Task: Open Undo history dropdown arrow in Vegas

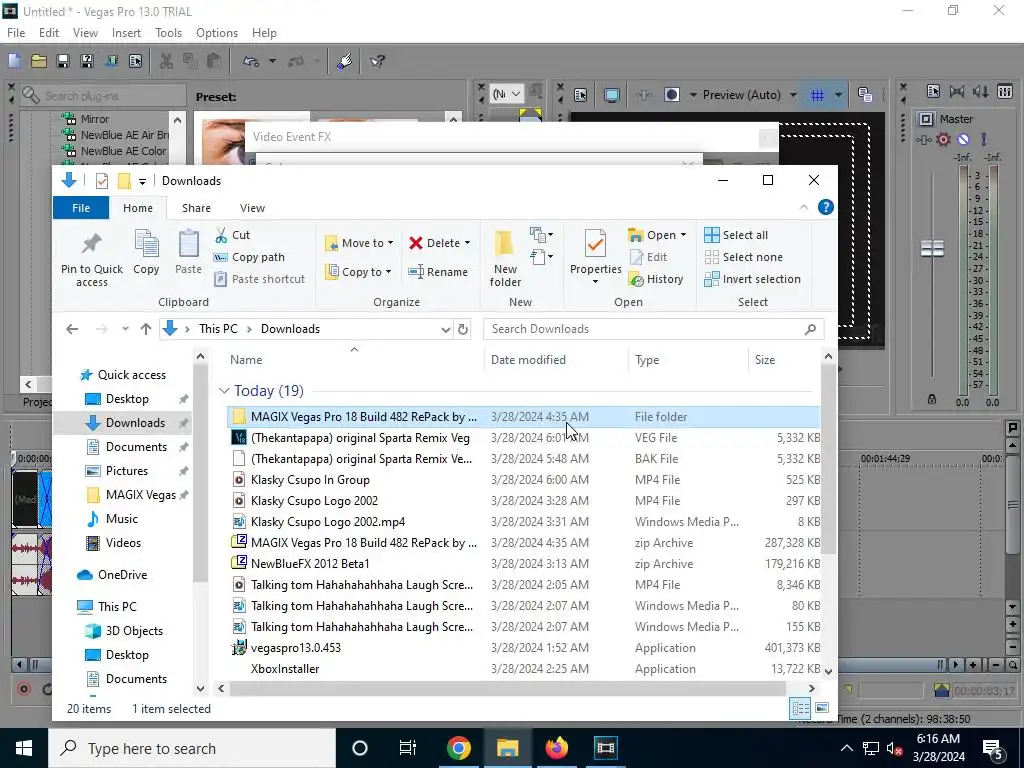Action: pos(272,61)
